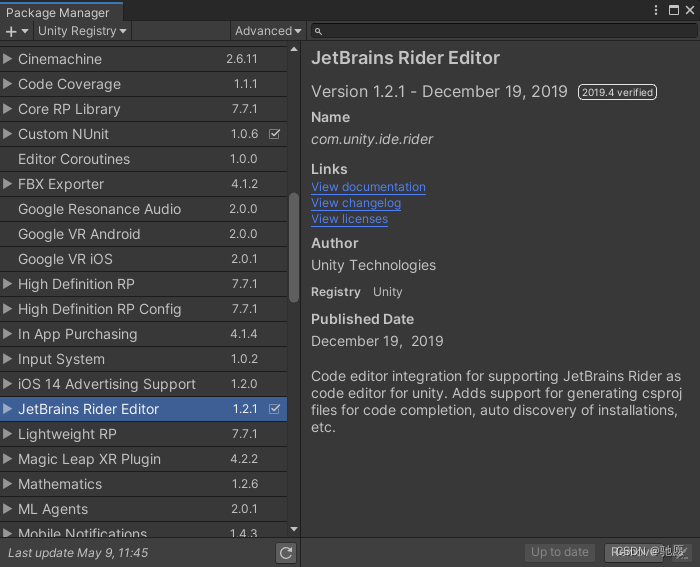Select the Mathematics package
The height and width of the screenshot is (567, 700).
pos(143,484)
